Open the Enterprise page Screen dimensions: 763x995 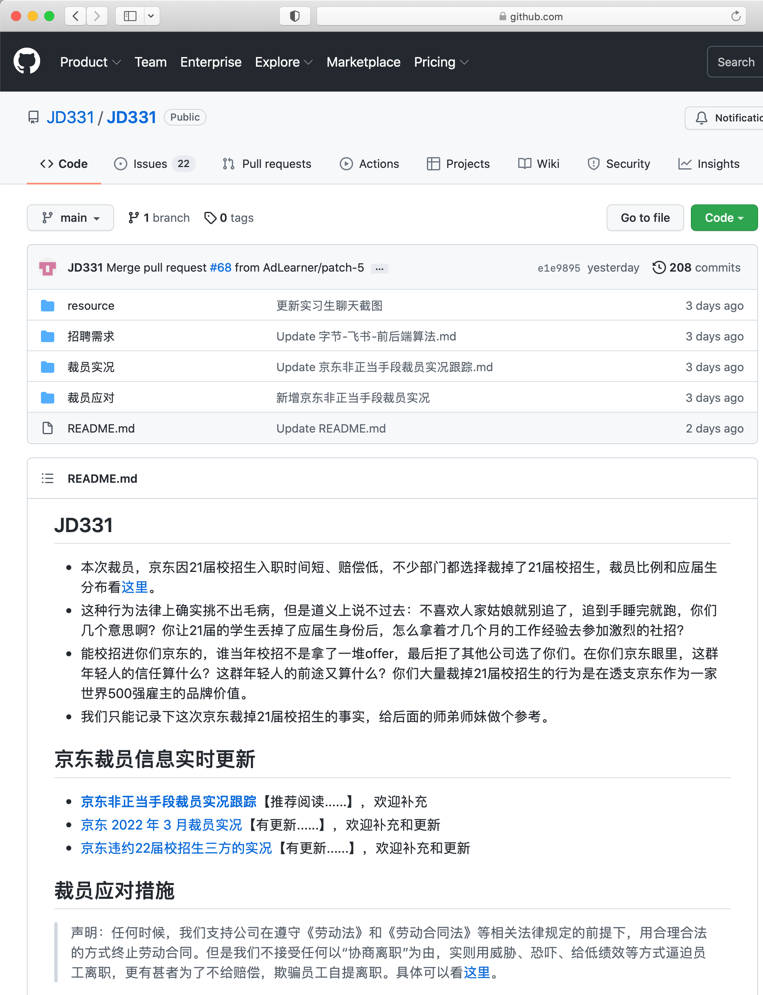(x=211, y=62)
